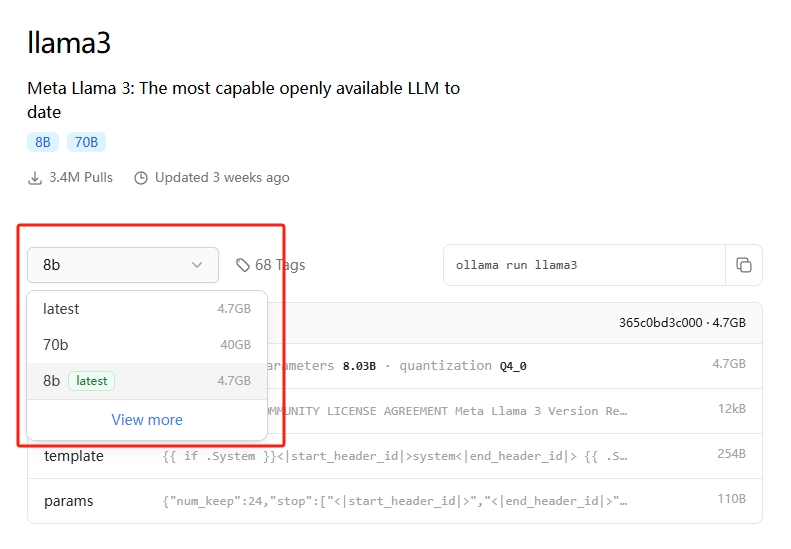Select the latest 4.7GB option
The width and height of the screenshot is (791, 549).
146,309
